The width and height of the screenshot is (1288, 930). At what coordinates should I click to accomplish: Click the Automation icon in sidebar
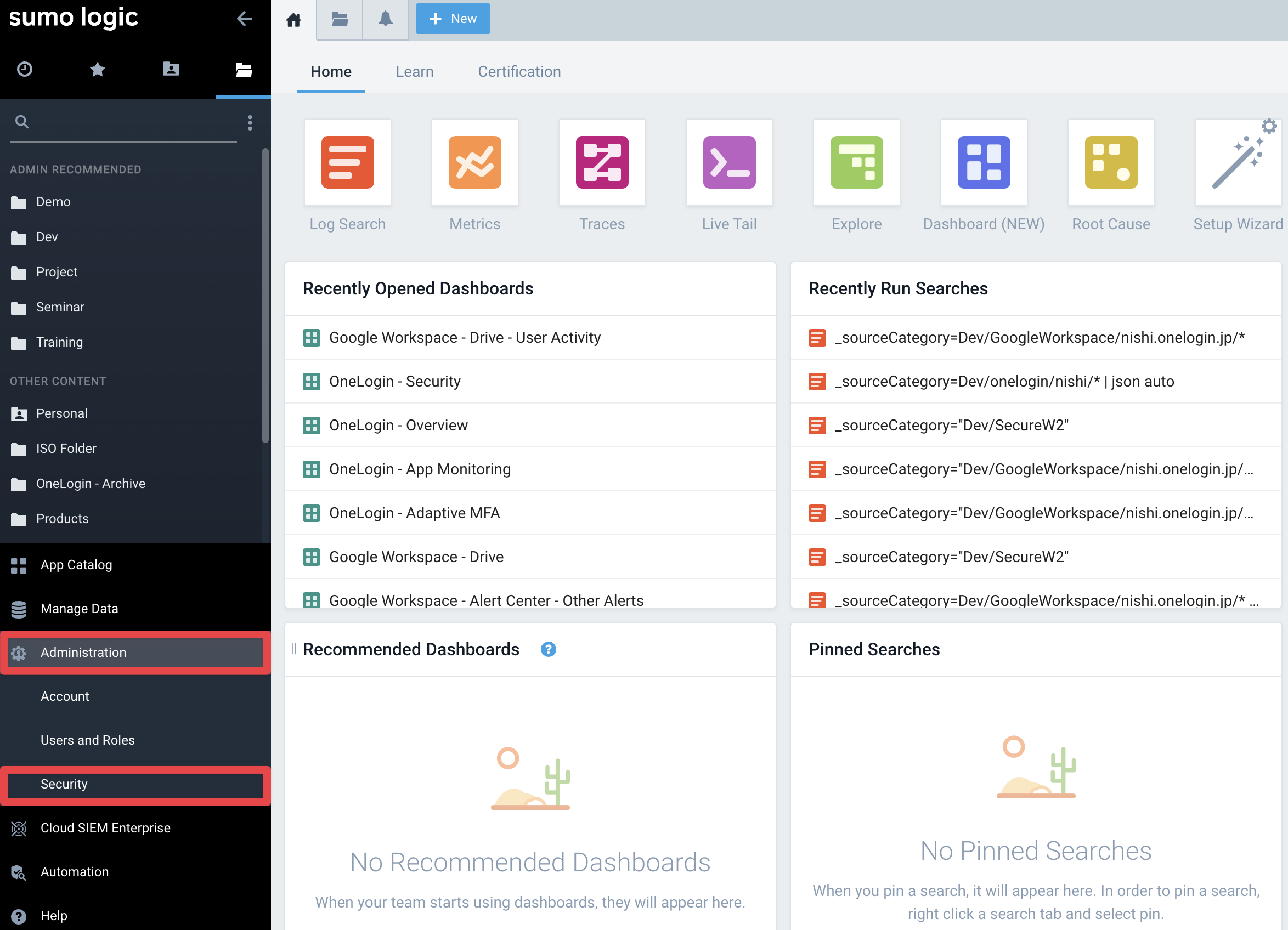tap(19, 872)
